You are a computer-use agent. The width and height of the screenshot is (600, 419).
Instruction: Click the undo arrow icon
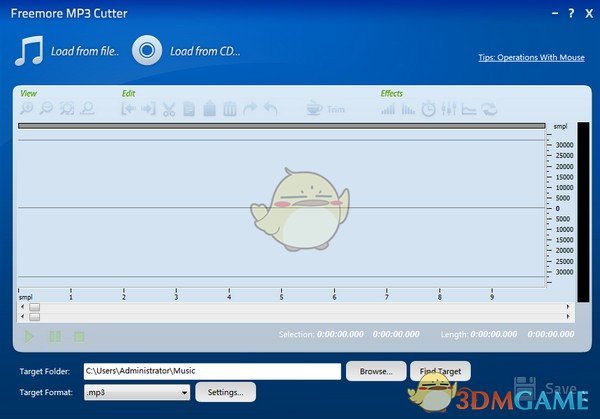(x=270, y=109)
